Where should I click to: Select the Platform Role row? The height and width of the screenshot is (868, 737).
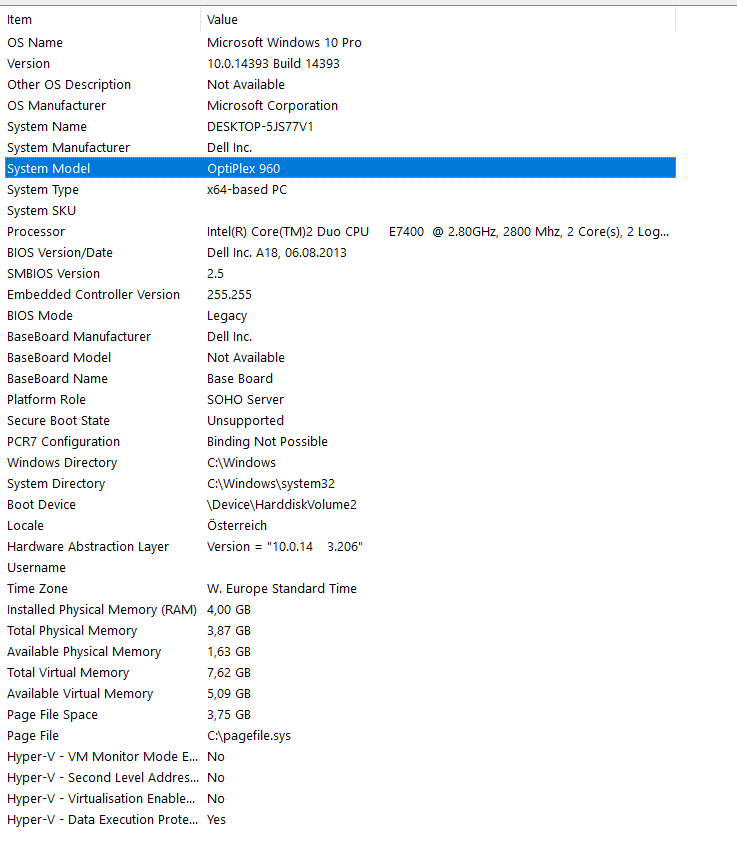340,400
